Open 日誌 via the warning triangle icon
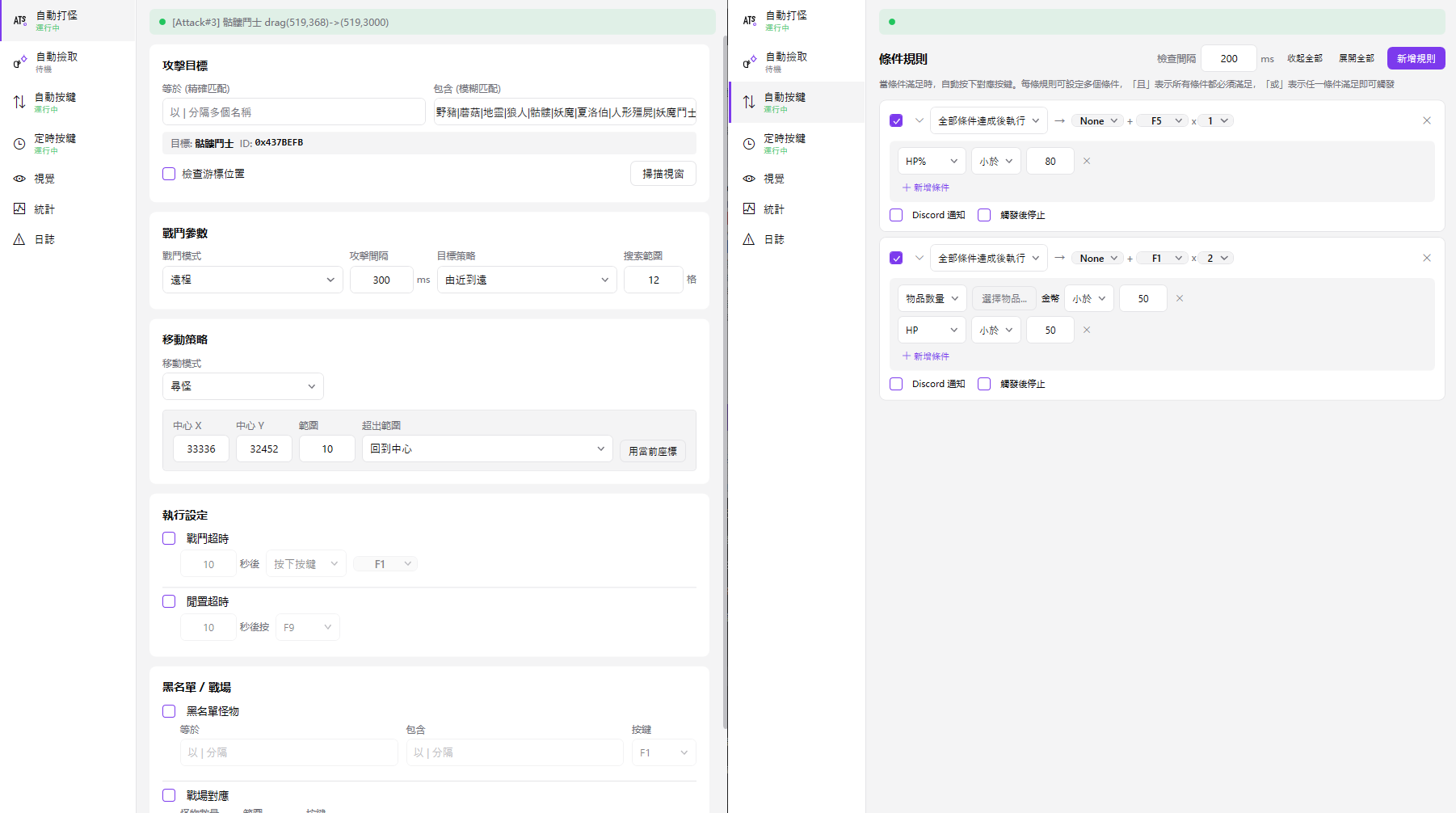Viewport: 1456px width, 813px height. (x=19, y=238)
